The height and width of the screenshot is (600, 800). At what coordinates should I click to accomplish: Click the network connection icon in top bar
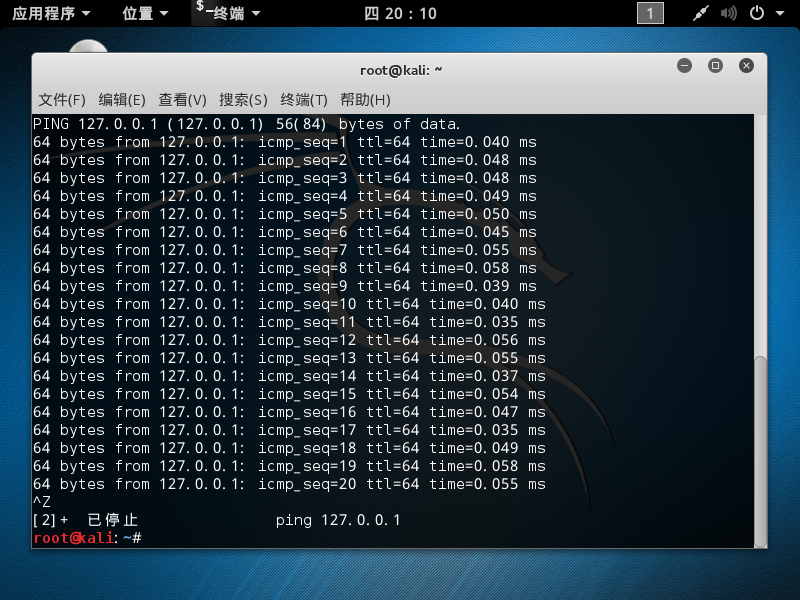tap(701, 13)
